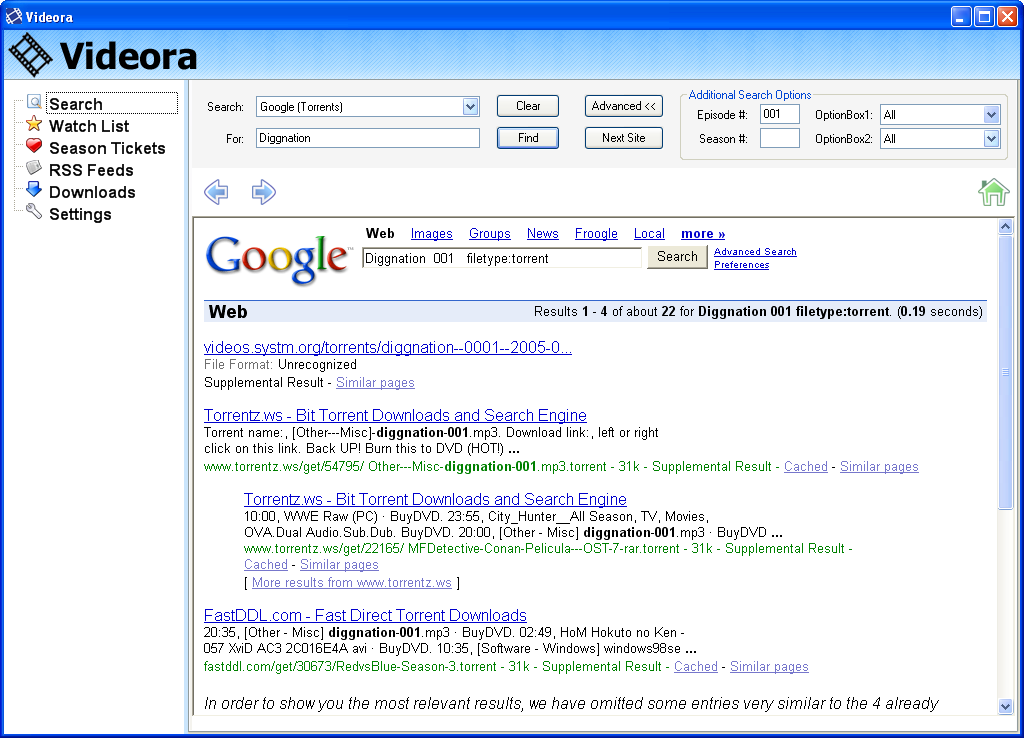Expand the OptionBox1 dropdown
The image size is (1024, 738).
point(991,115)
